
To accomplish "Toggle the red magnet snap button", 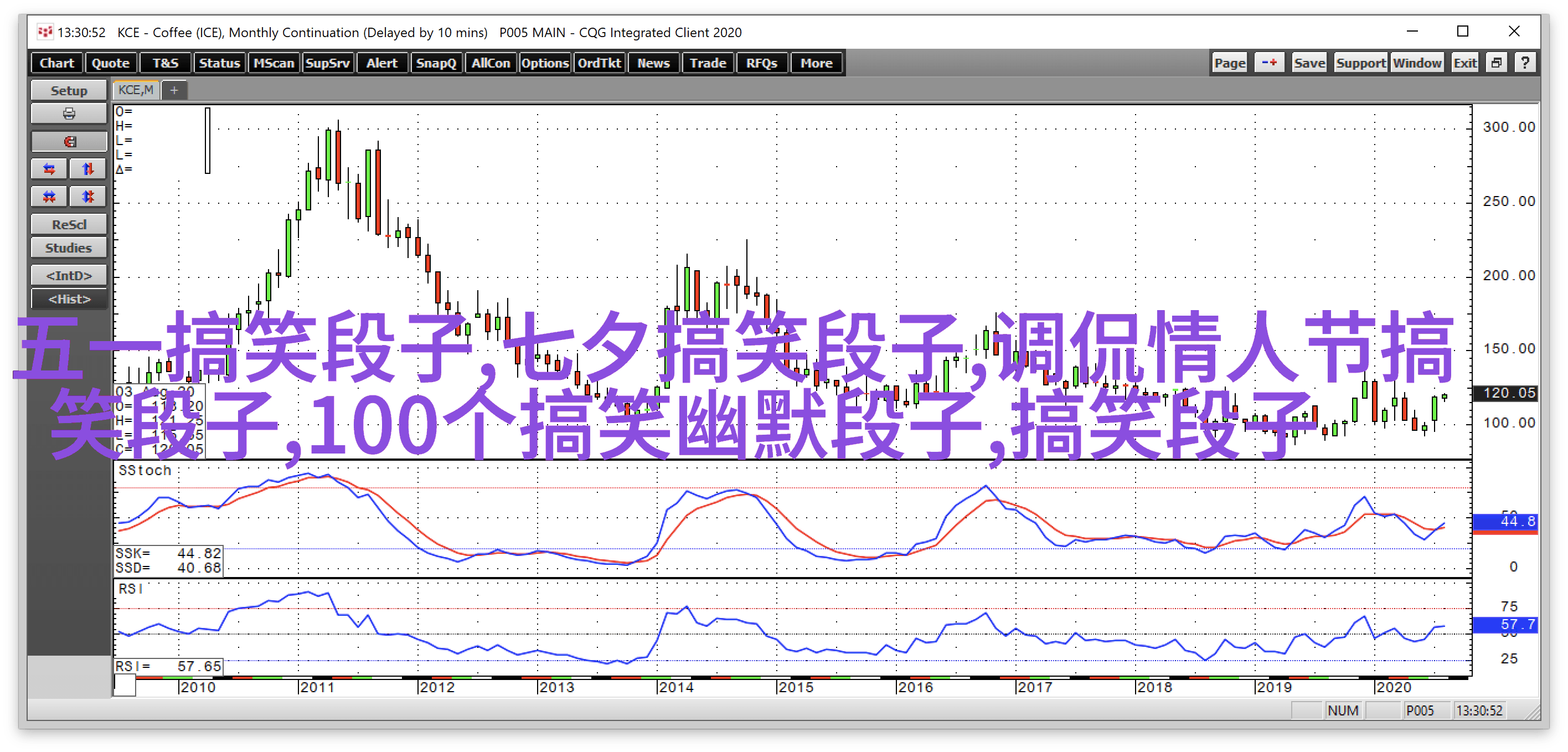I will click(x=69, y=142).
